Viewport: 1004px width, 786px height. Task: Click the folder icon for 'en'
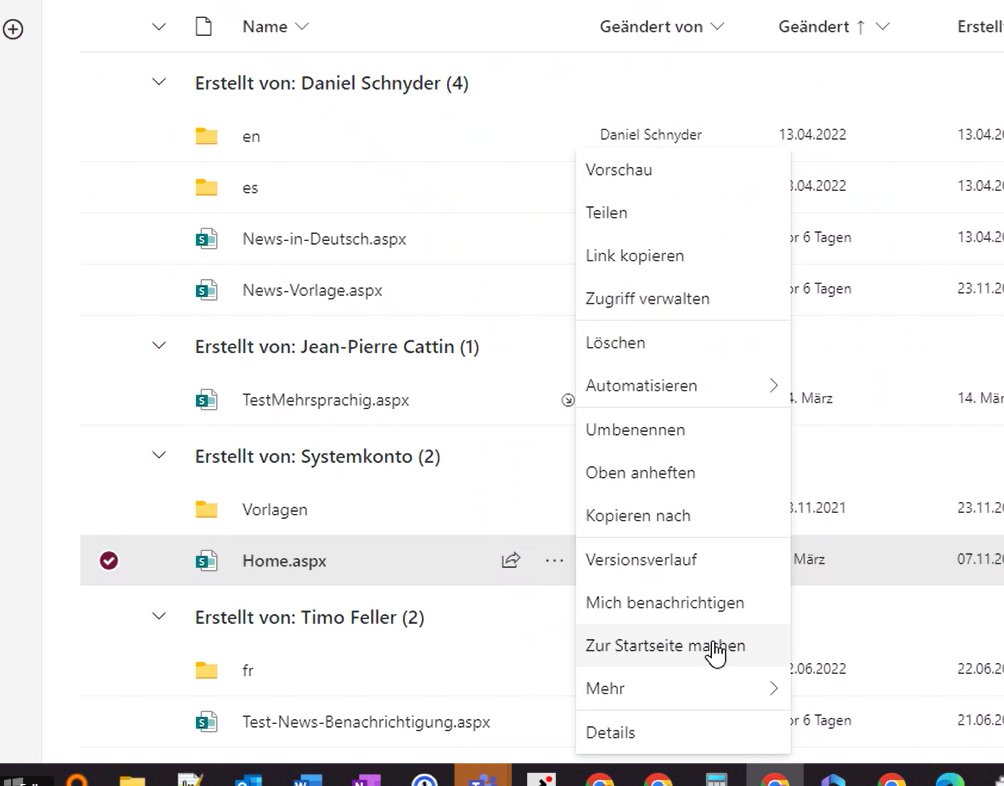206,136
